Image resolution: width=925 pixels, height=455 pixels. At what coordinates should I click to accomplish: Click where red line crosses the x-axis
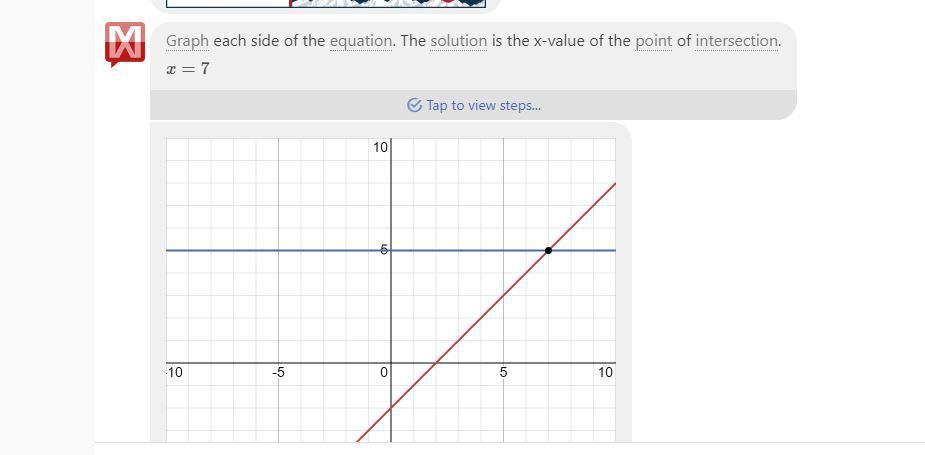pyautogui.click(x=436, y=363)
